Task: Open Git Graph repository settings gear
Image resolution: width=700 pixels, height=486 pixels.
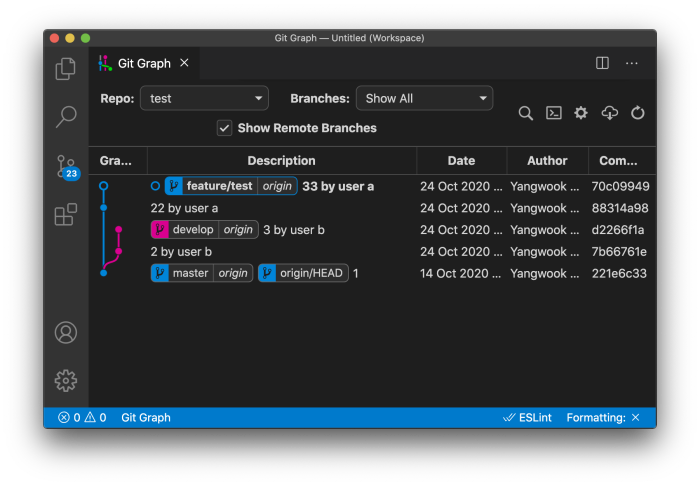Action: point(581,113)
